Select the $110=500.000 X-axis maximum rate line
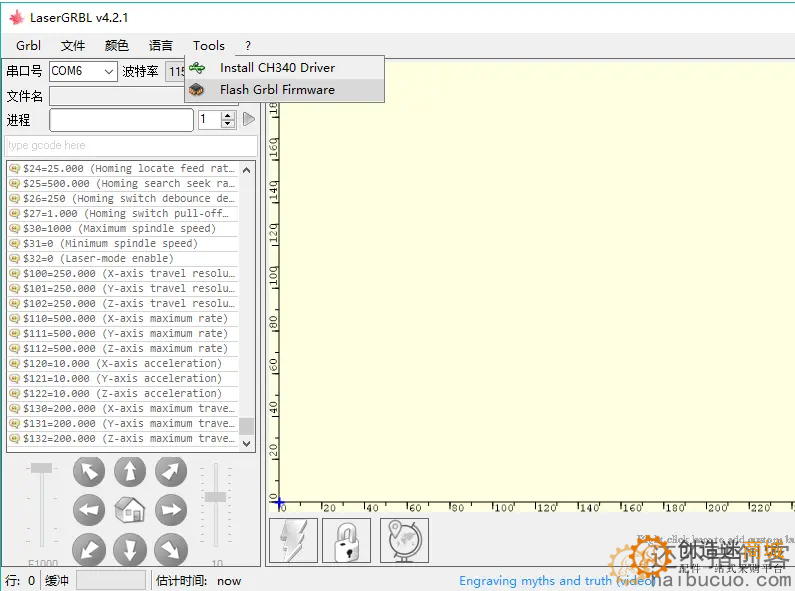The width and height of the screenshot is (795, 591). [123, 318]
